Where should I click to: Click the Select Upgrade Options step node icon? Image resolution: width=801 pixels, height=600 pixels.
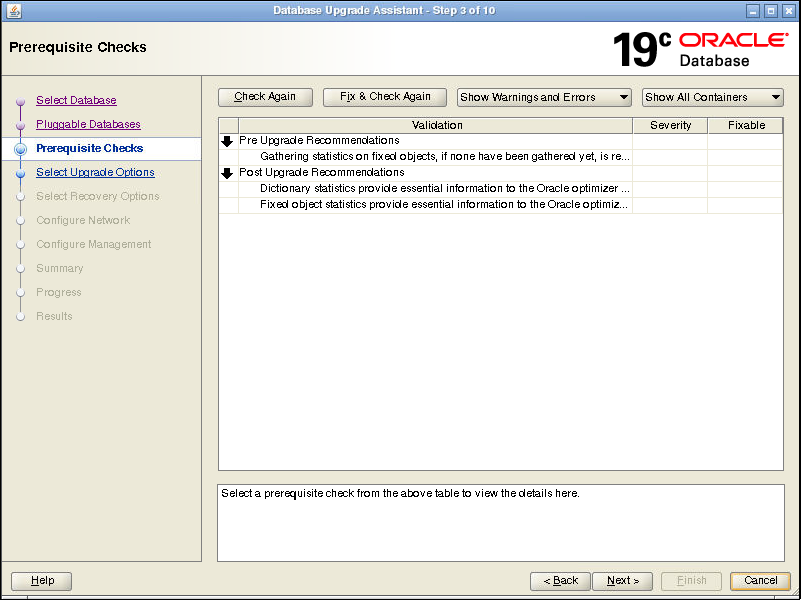(21, 172)
